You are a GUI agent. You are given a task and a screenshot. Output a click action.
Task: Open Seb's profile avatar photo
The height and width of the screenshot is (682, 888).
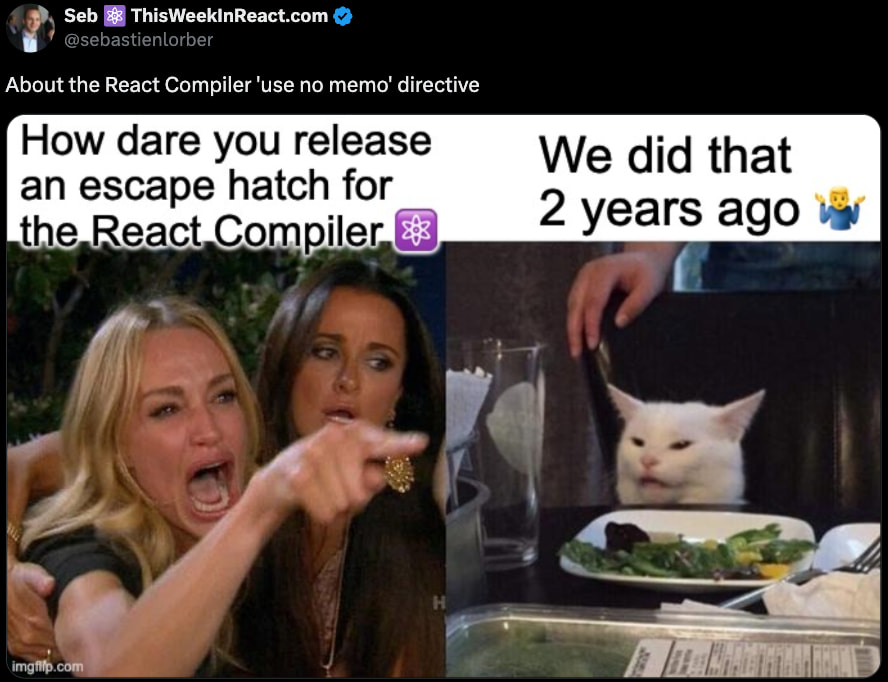[x=30, y=28]
